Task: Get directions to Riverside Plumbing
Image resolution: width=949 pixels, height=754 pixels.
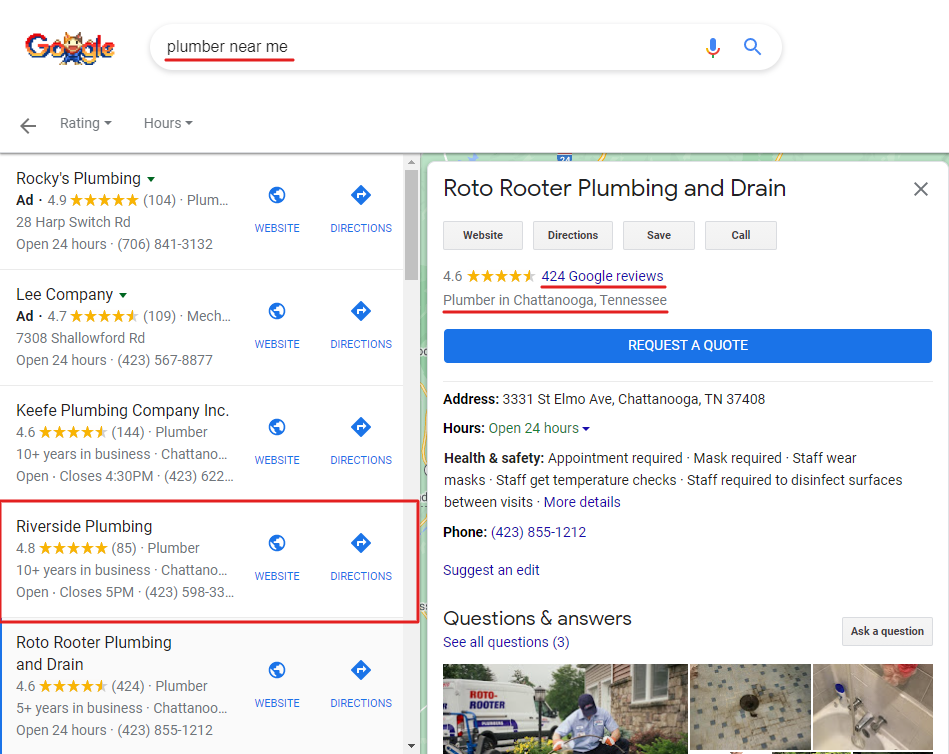Action: 361,543
